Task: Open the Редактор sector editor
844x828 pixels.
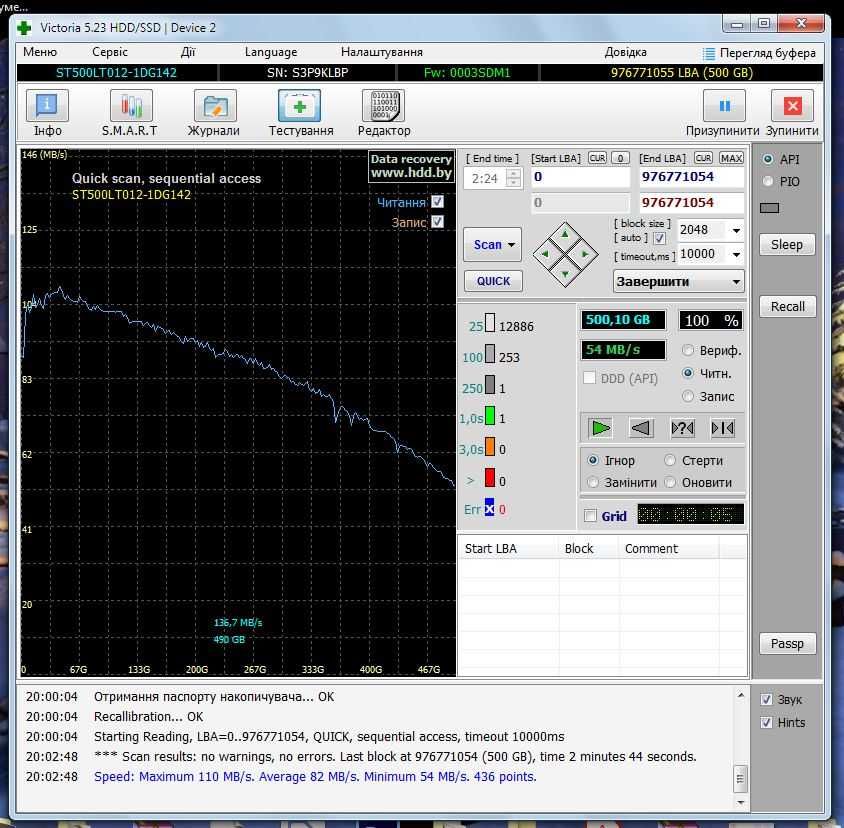Action: tap(384, 113)
